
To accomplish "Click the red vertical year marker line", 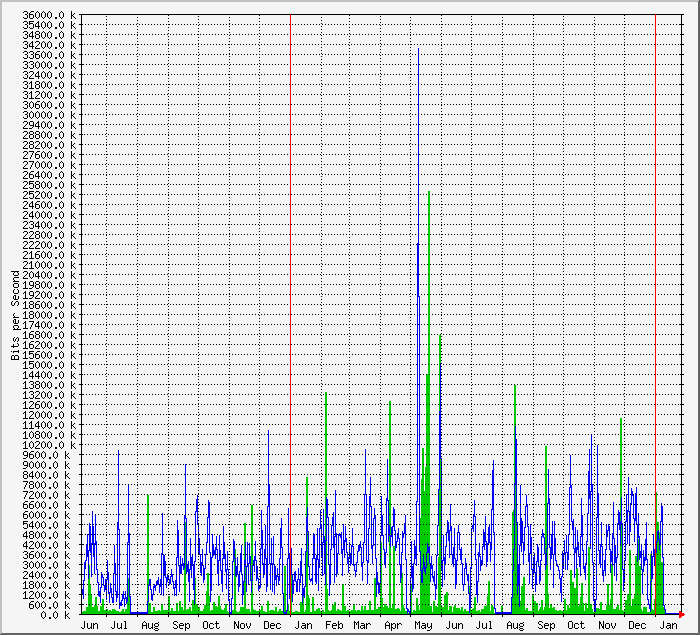I will tap(290, 300).
